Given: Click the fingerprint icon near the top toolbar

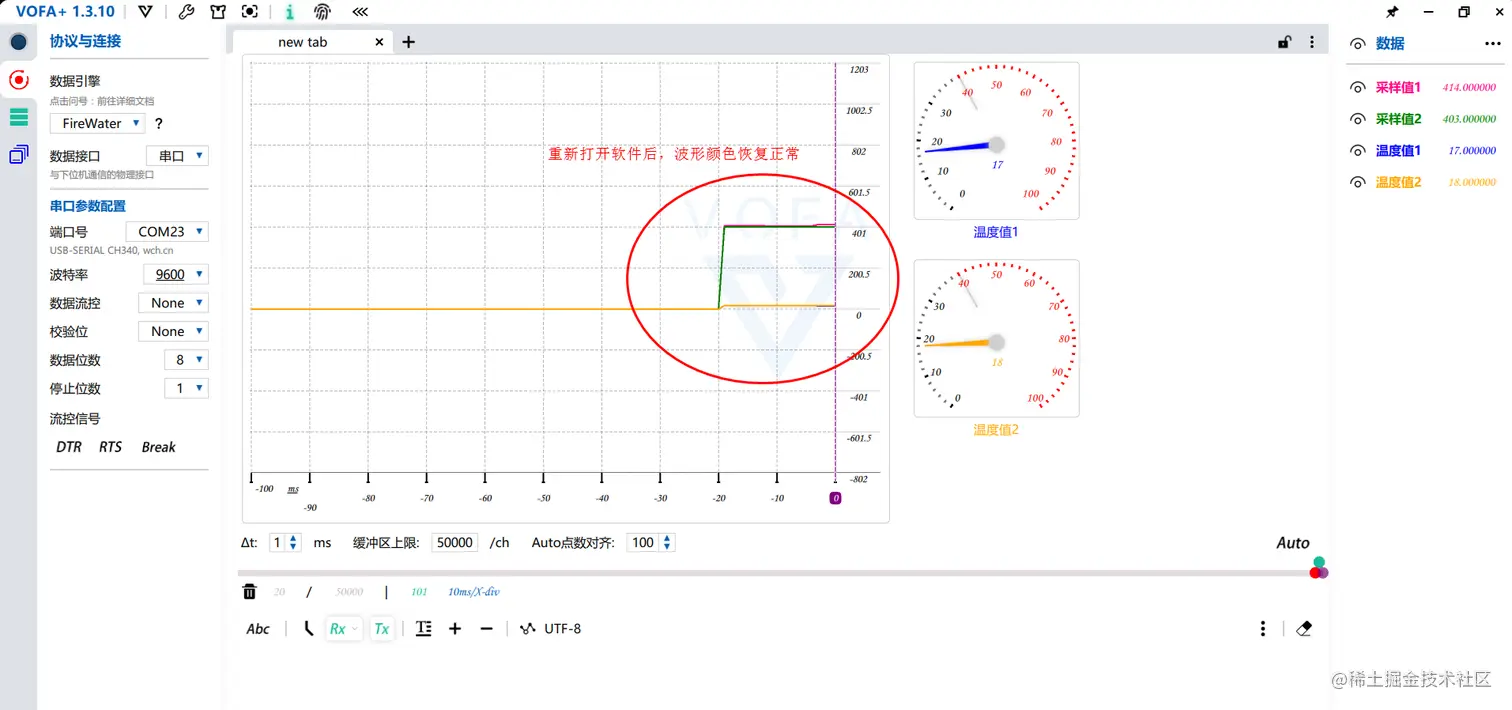Looking at the screenshot, I should [x=320, y=11].
